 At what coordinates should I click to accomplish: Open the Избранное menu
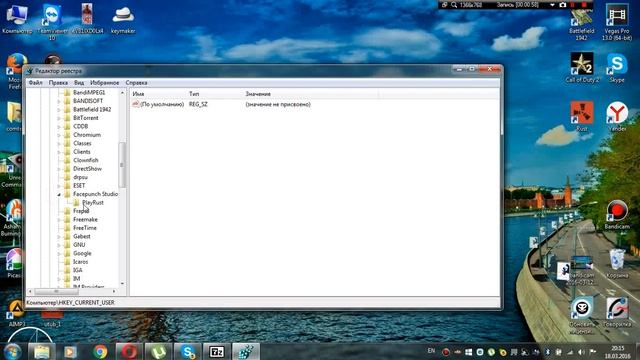104,82
